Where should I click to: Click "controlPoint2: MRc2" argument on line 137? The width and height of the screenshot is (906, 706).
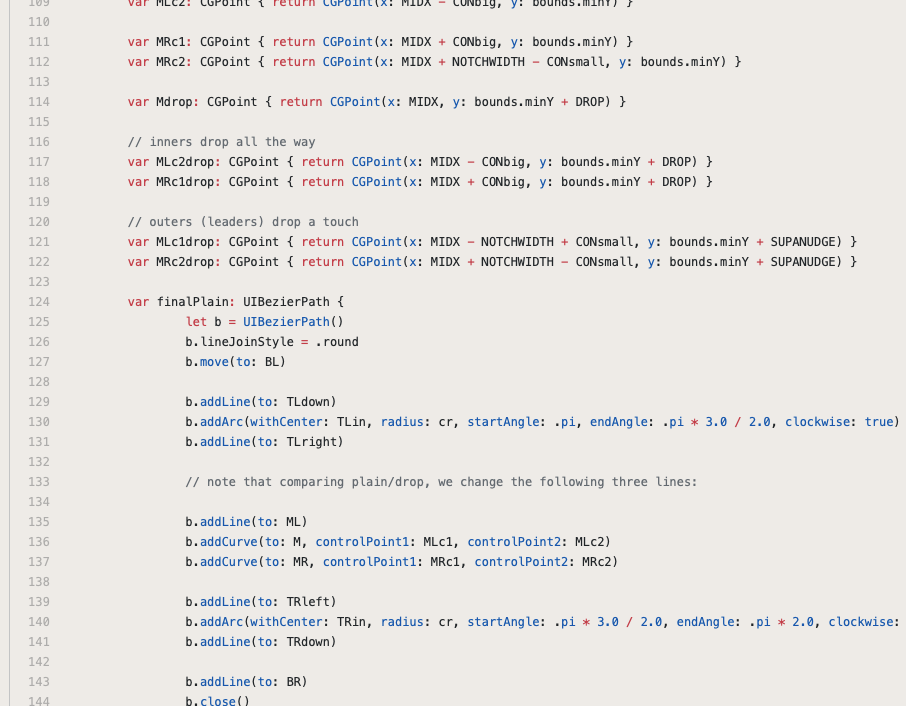coord(543,562)
